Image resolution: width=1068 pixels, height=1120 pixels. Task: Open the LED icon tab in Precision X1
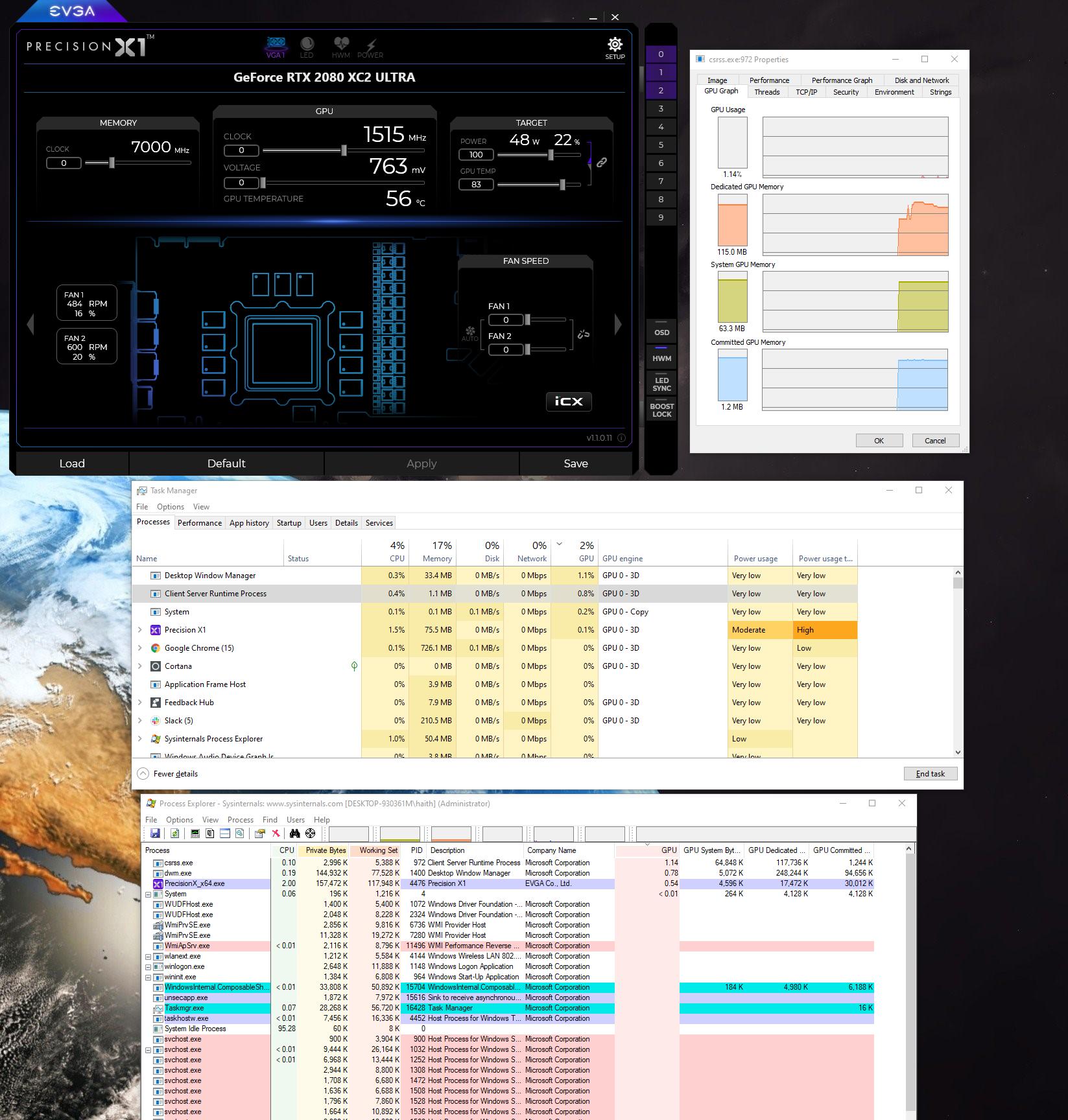click(307, 47)
